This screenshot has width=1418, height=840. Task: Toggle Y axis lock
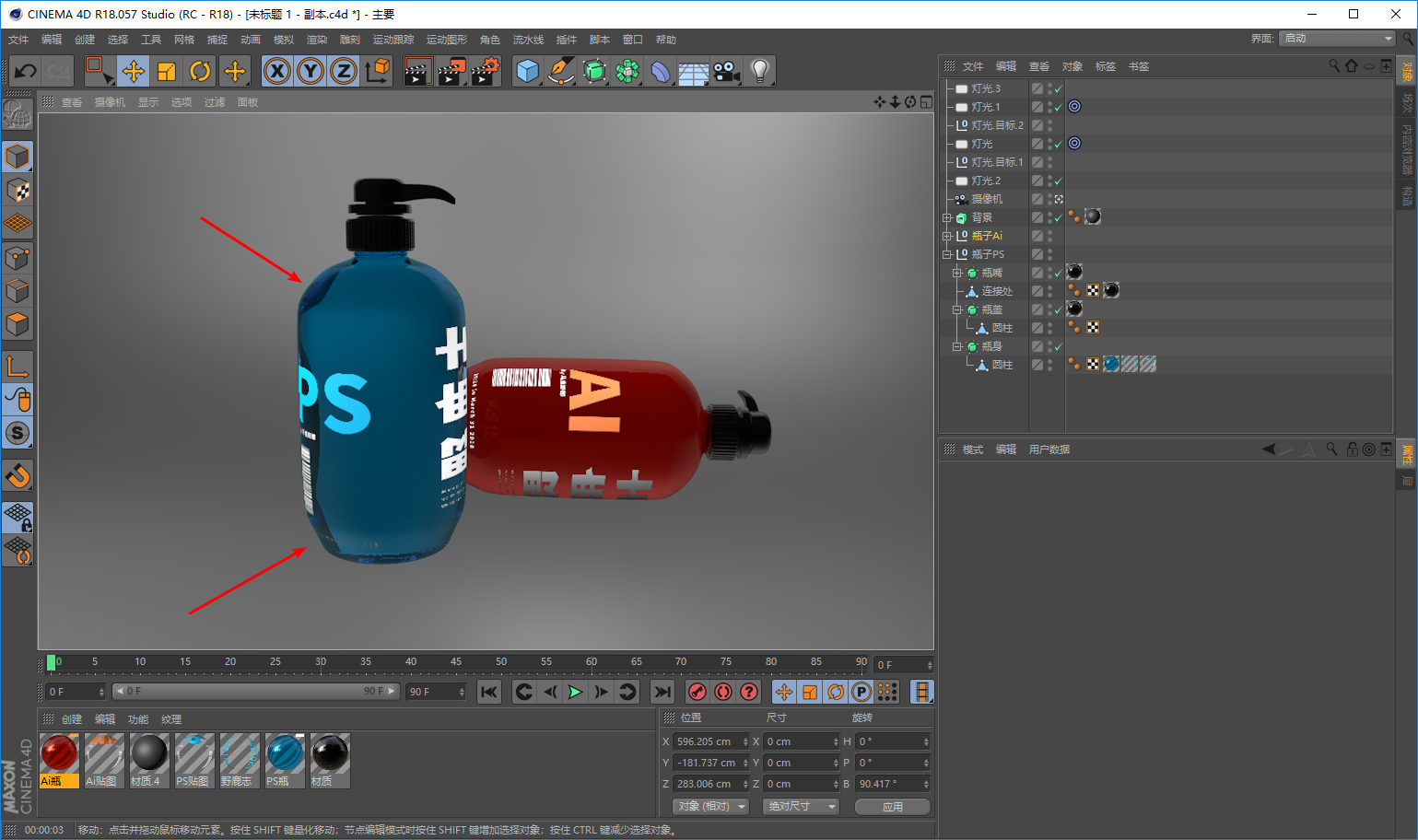coord(311,71)
